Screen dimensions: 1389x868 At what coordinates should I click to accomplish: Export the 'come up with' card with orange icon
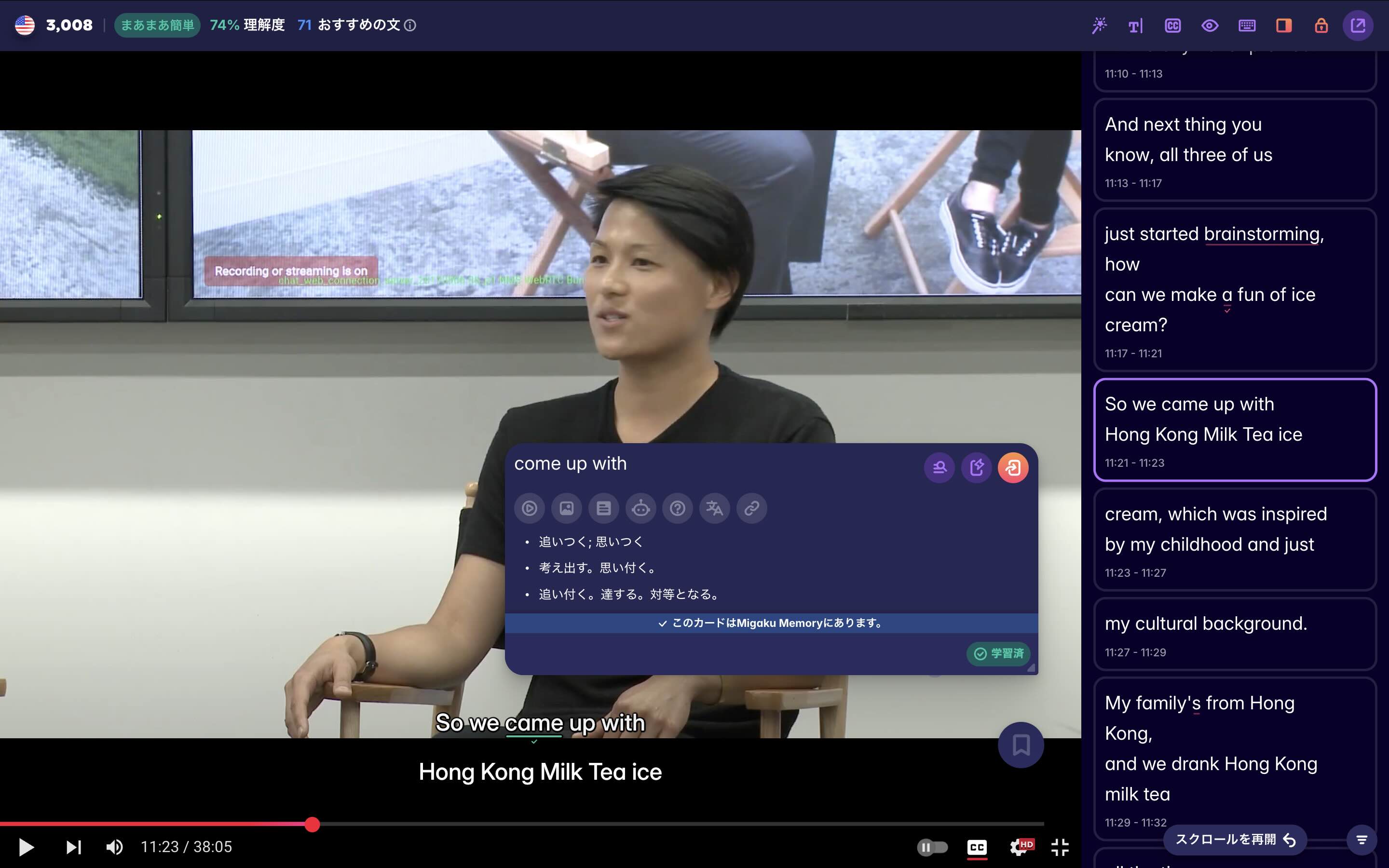click(x=1014, y=468)
